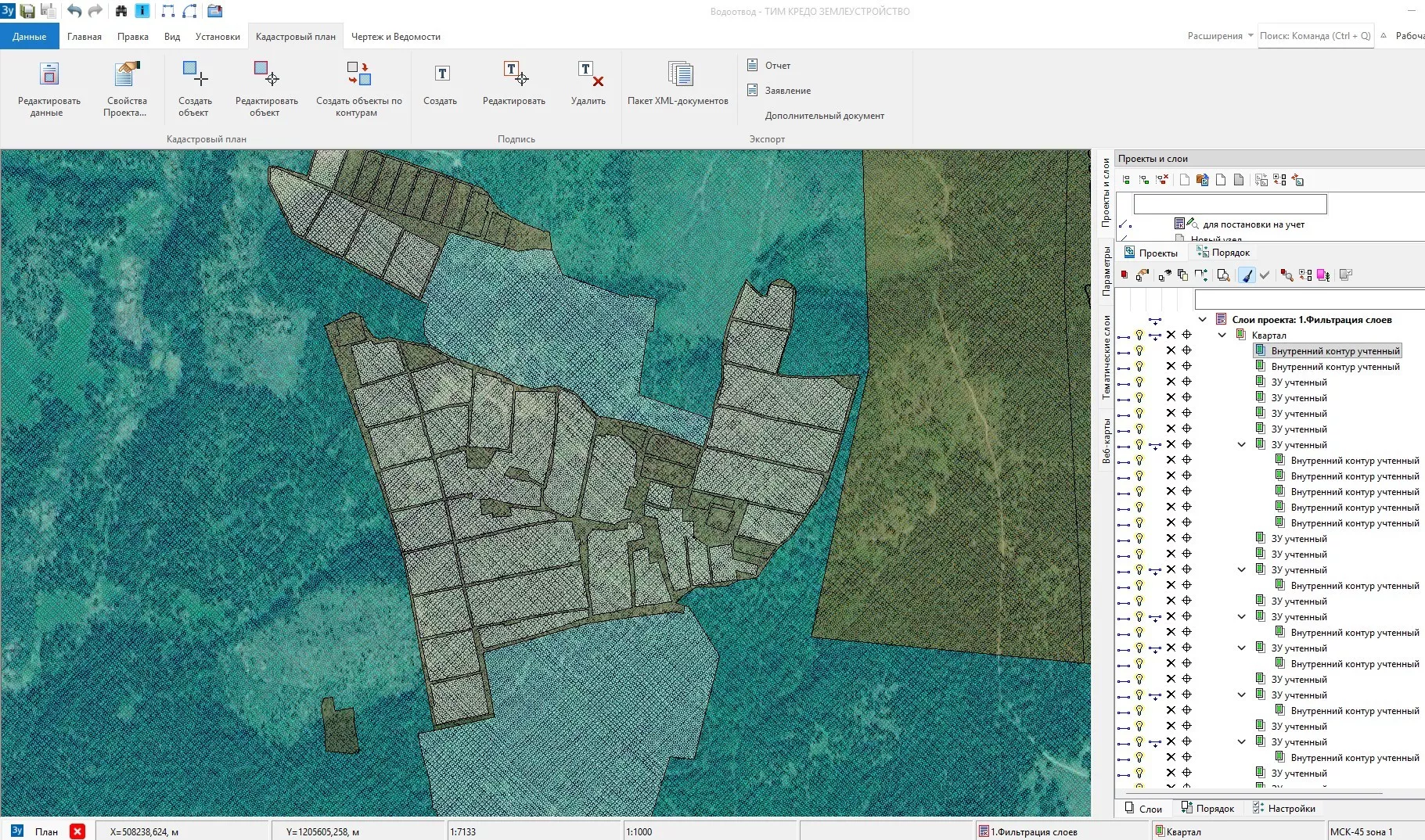Viewport: 1425px width, 840px height.
Task: Click the 'Редактировать данные' ribbon icon
Action: (49, 75)
